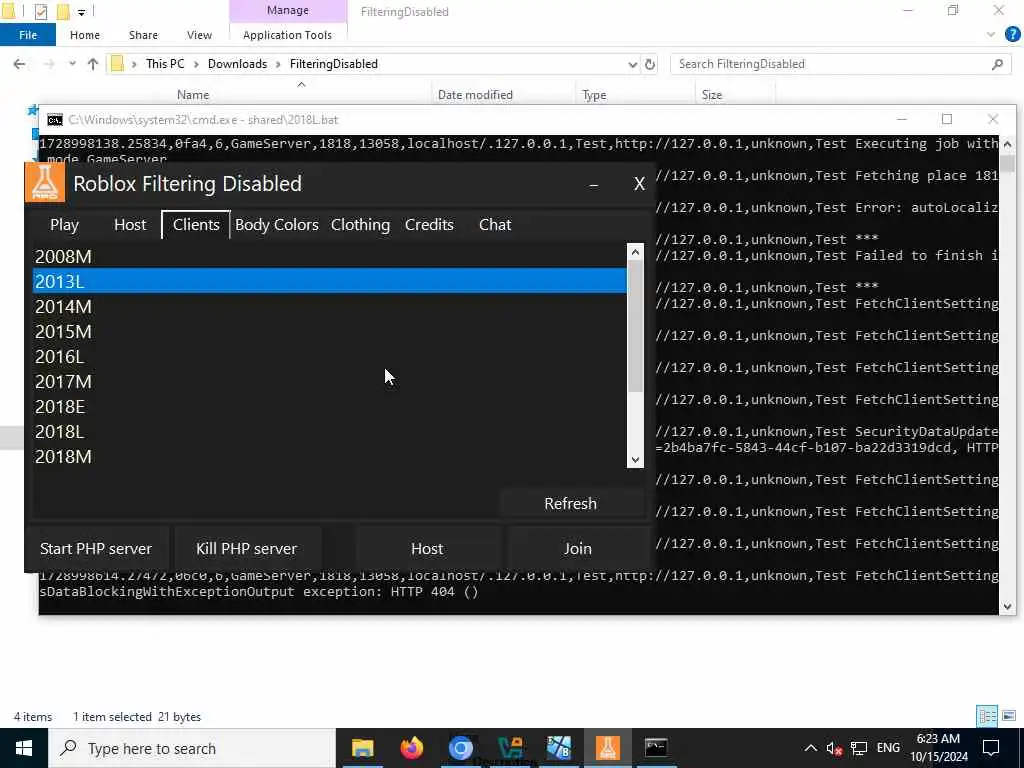The height and width of the screenshot is (768, 1024).
Task: Click Kill PHP server button
Action: coord(247,549)
